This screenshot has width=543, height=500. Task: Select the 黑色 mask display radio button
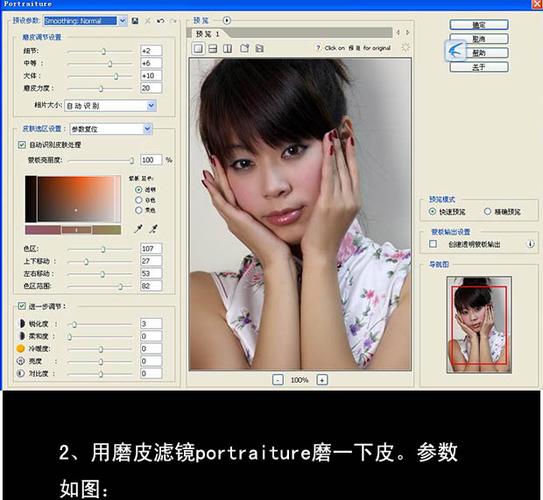(x=139, y=210)
